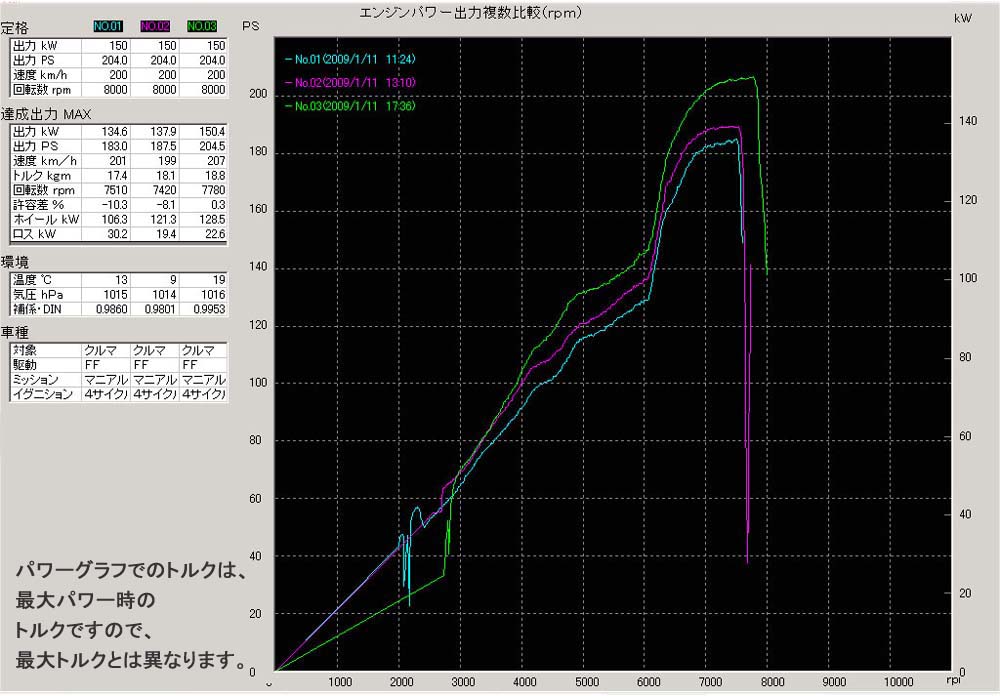Click legend entry No.03 (2009/1/11 17:36)
1000x696 pixels.
352,105
